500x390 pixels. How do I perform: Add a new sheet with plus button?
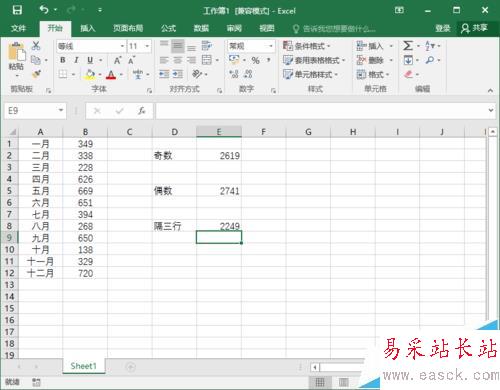tap(130, 367)
